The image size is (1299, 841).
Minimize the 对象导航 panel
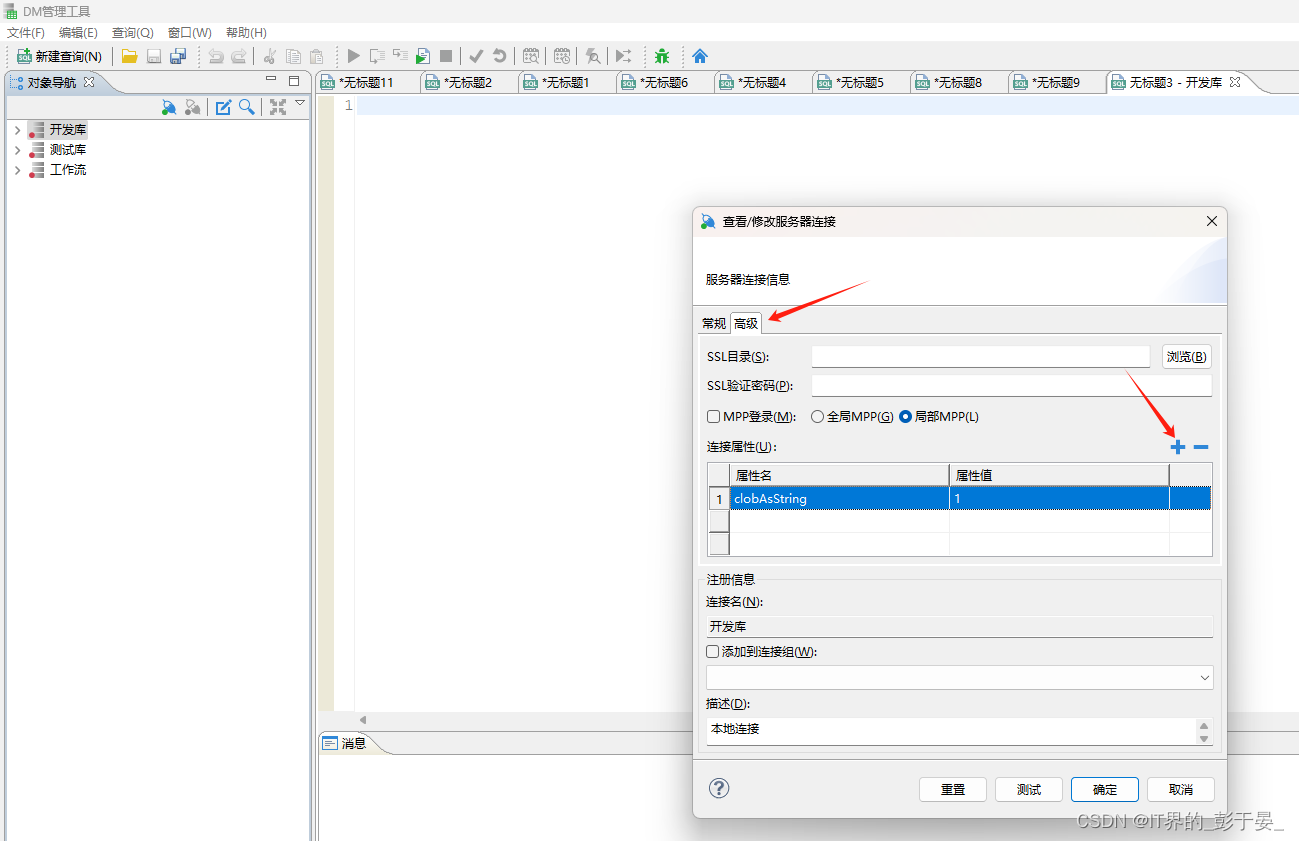pyautogui.click(x=271, y=80)
